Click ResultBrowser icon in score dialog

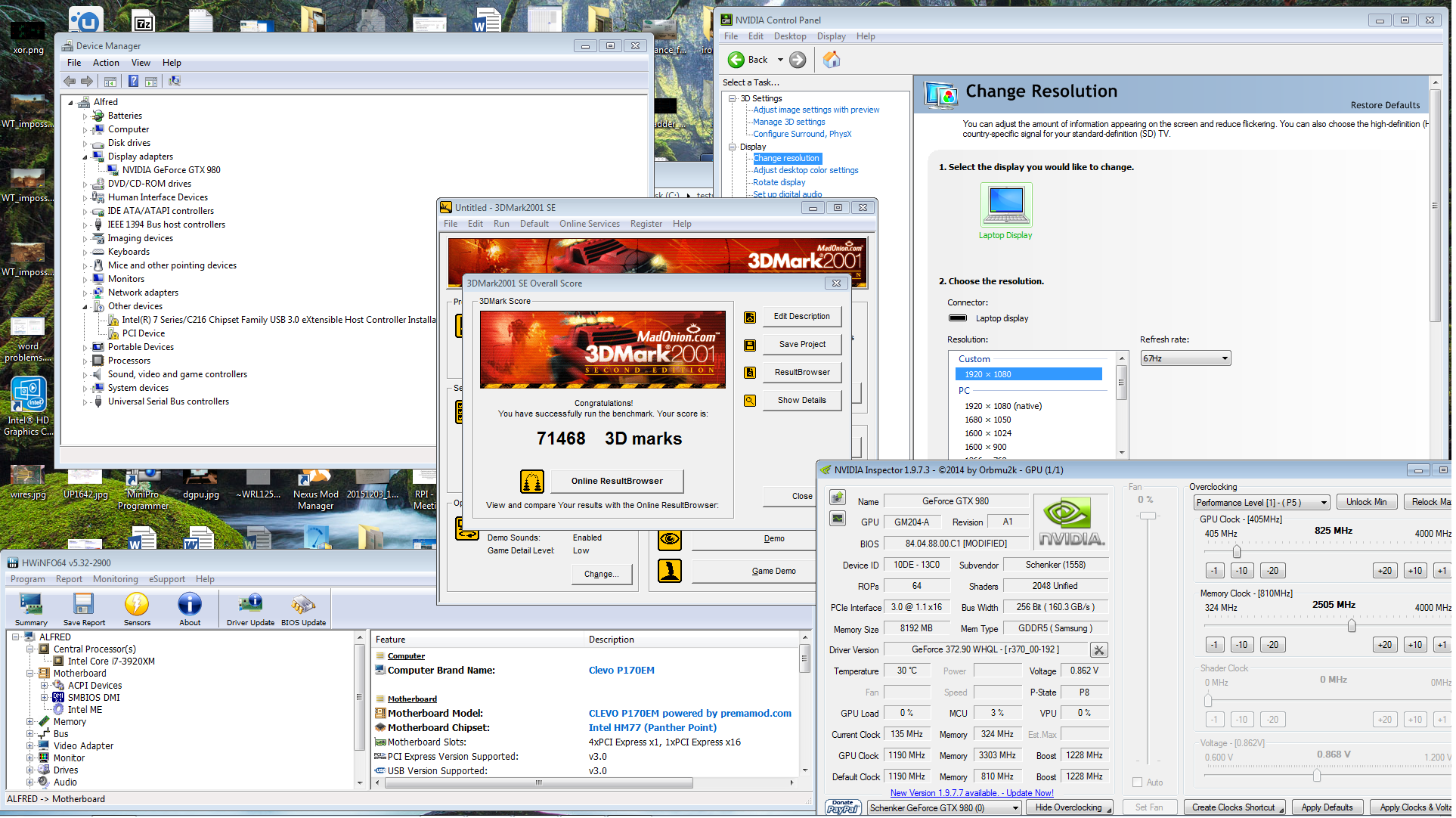pyautogui.click(x=750, y=373)
